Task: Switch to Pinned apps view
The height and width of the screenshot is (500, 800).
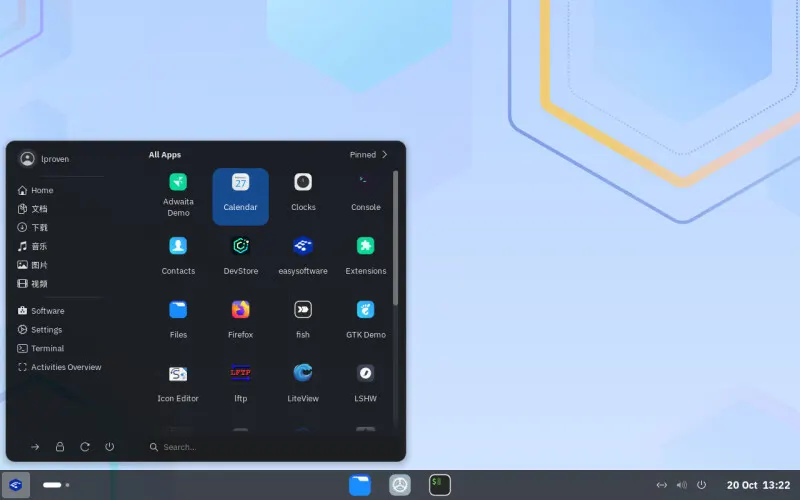Action: [368, 155]
